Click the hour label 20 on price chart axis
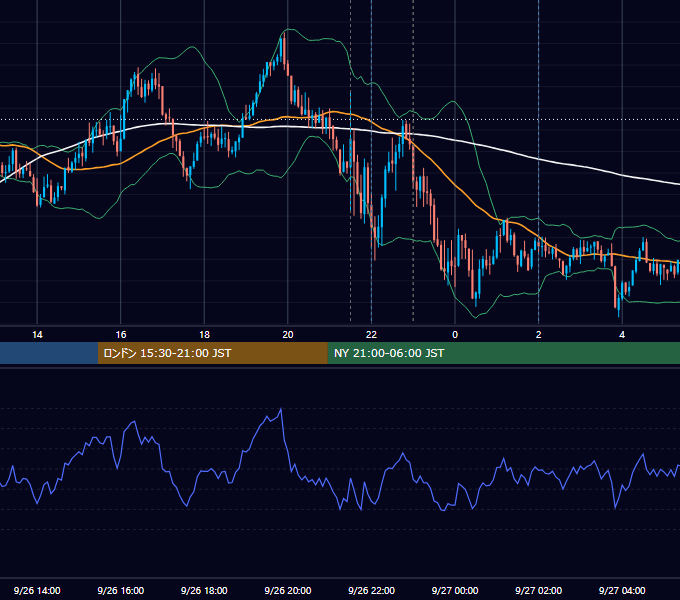 coord(288,335)
